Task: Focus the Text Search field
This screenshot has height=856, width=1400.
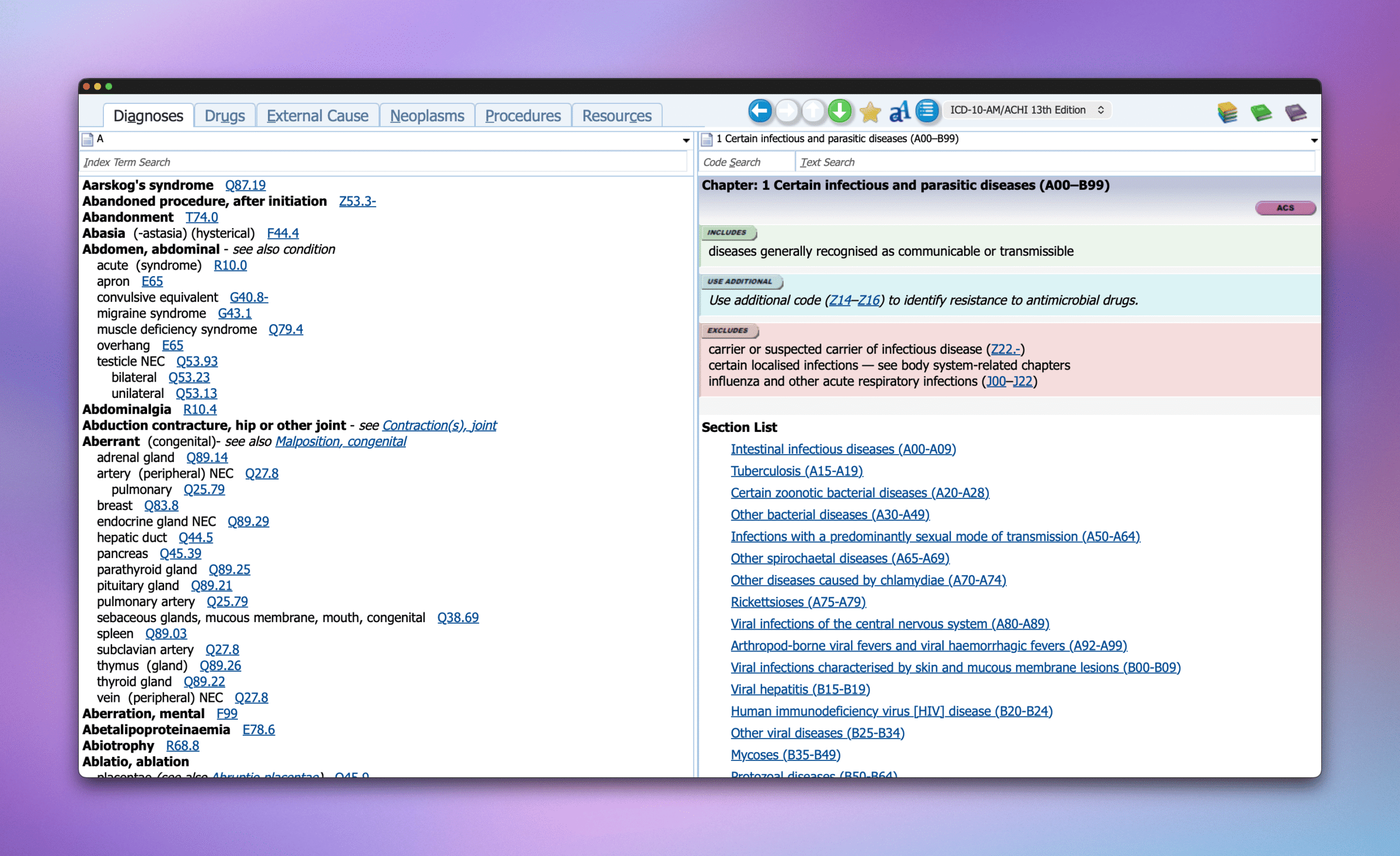Action: click(x=1055, y=162)
